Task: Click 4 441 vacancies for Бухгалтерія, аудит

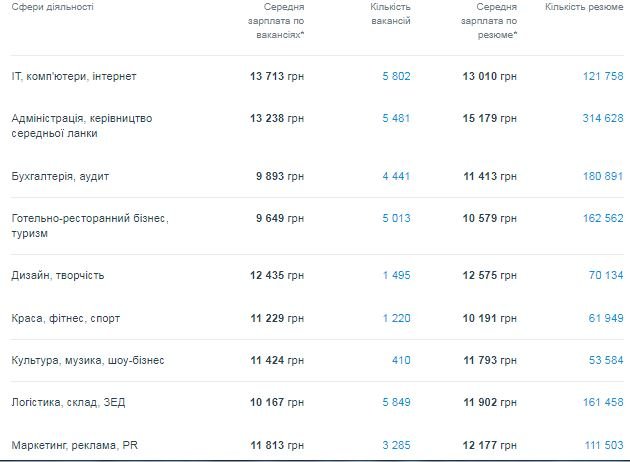Action: tap(396, 176)
